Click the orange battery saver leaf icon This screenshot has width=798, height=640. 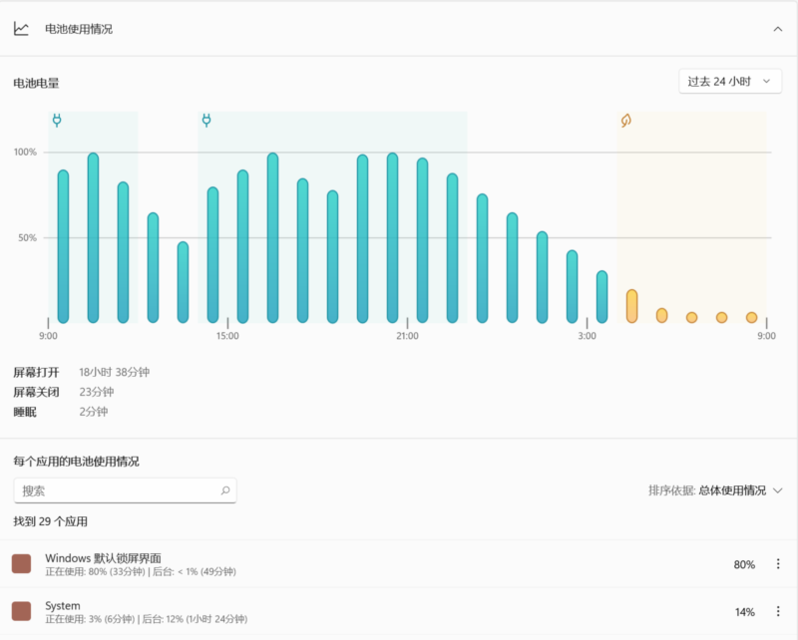coord(626,121)
